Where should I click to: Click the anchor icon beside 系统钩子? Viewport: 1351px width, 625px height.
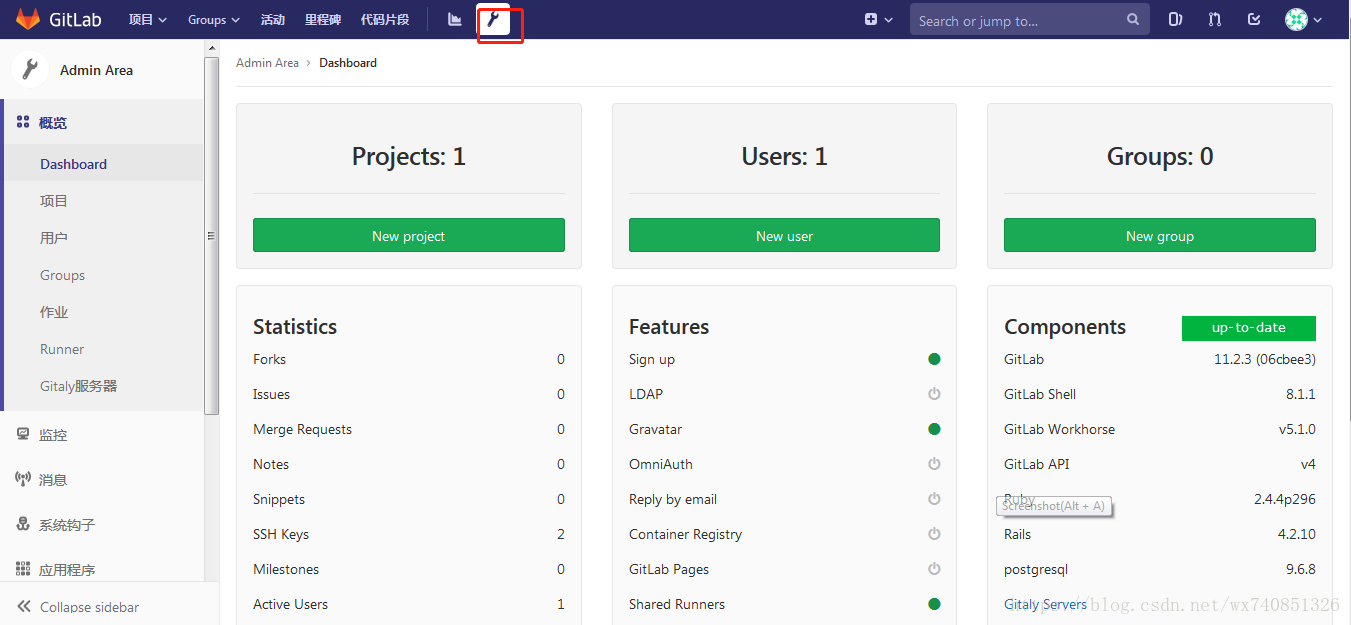(x=23, y=524)
